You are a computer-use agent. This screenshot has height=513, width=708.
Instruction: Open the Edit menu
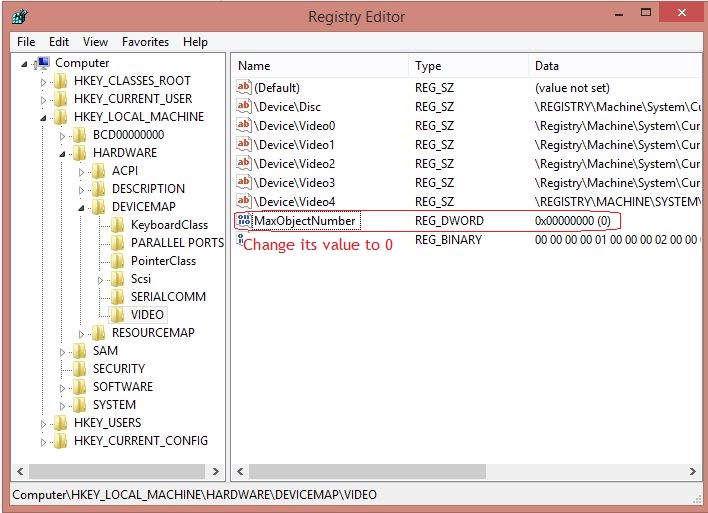[59, 42]
